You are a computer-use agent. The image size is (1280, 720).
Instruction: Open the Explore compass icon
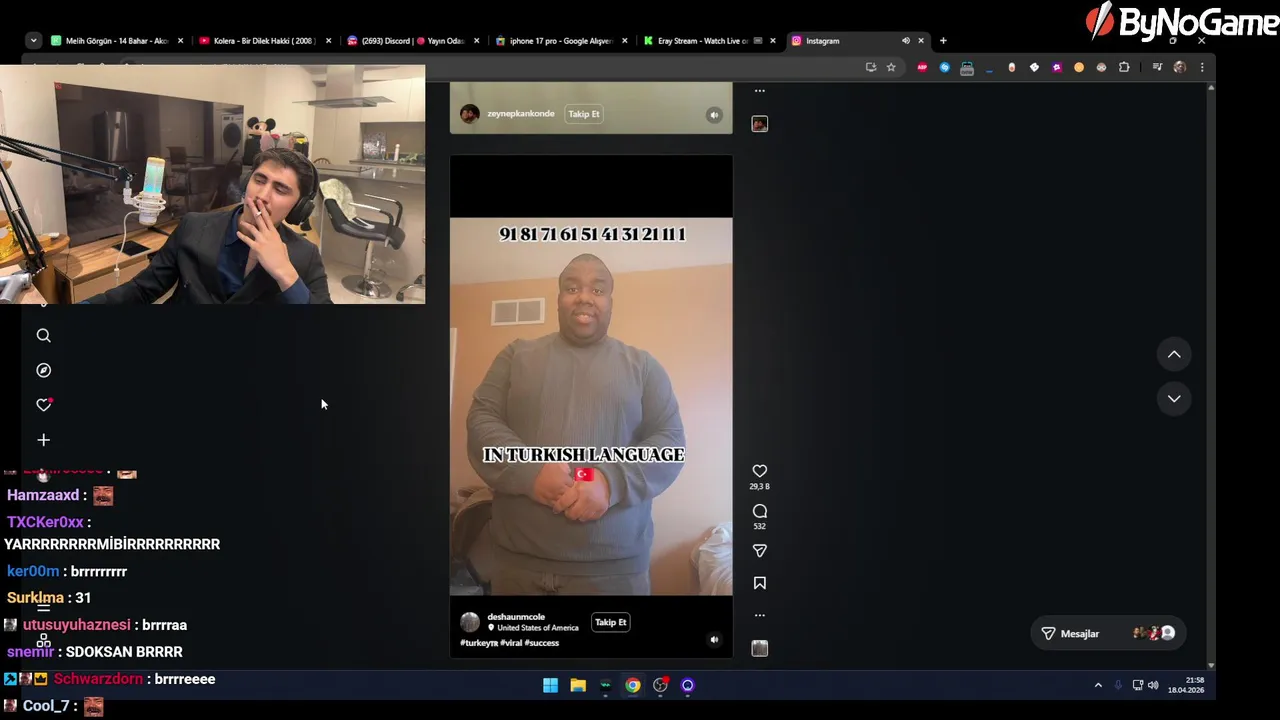click(43, 370)
